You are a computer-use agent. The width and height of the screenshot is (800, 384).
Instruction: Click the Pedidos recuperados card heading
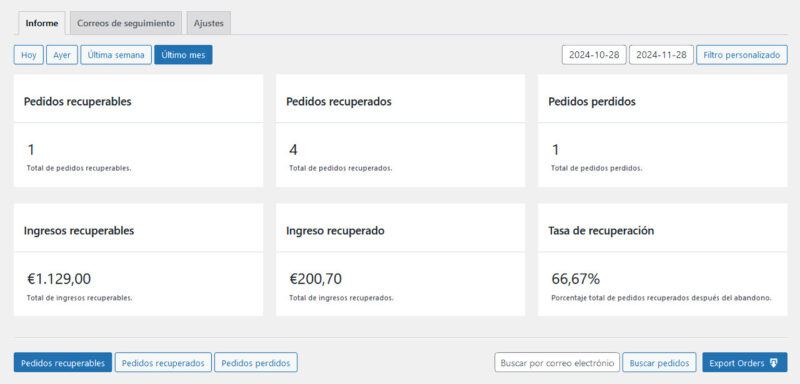[339, 101]
